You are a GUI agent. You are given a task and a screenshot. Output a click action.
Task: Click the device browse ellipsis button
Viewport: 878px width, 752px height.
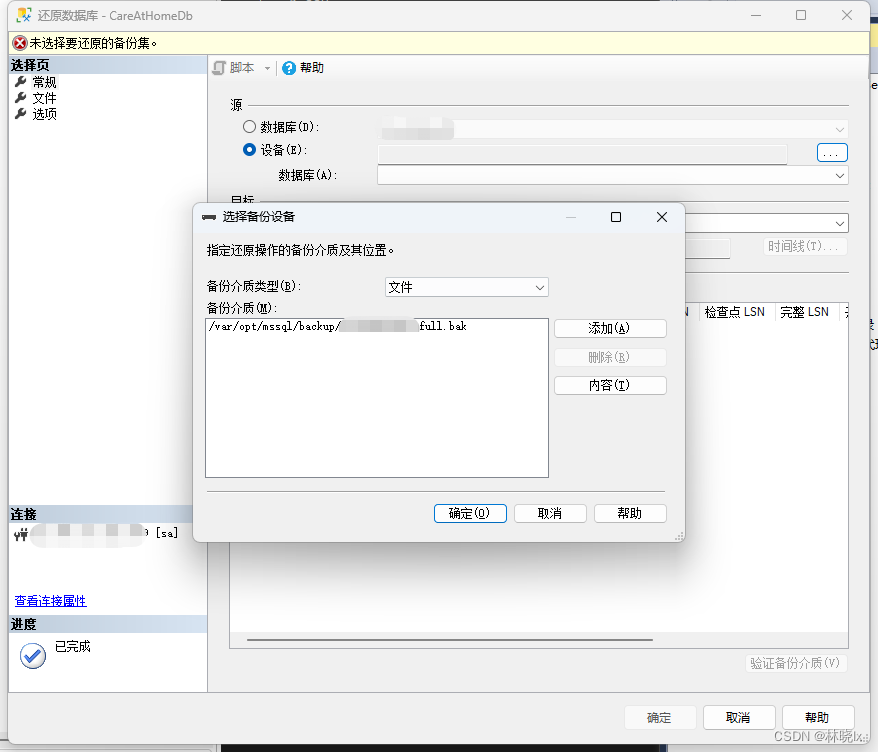pyautogui.click(x=832, y=152)
